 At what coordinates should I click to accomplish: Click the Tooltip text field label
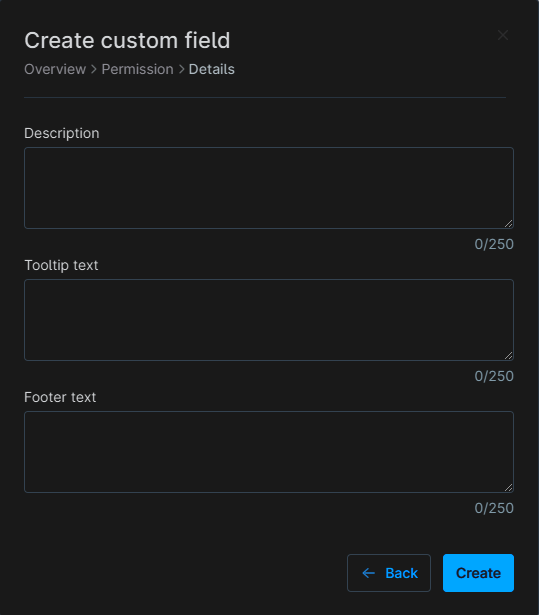click(x=61, y=265)
